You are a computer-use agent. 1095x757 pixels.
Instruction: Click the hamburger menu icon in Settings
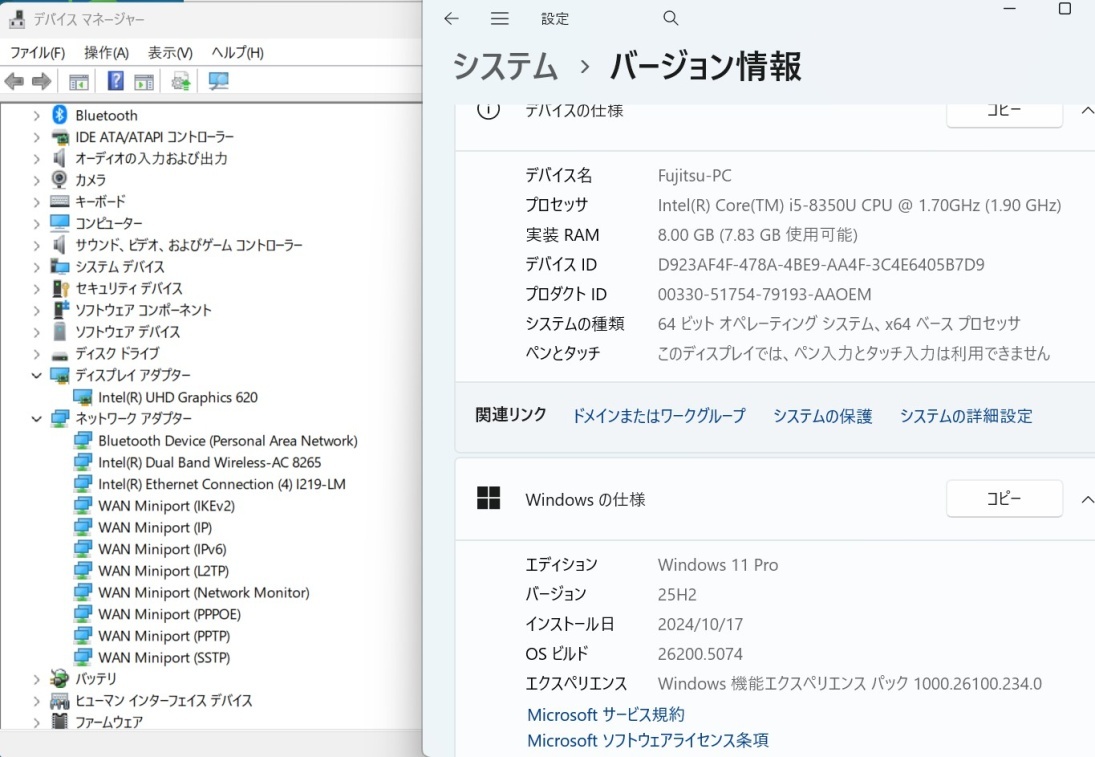tap(499, 18)
